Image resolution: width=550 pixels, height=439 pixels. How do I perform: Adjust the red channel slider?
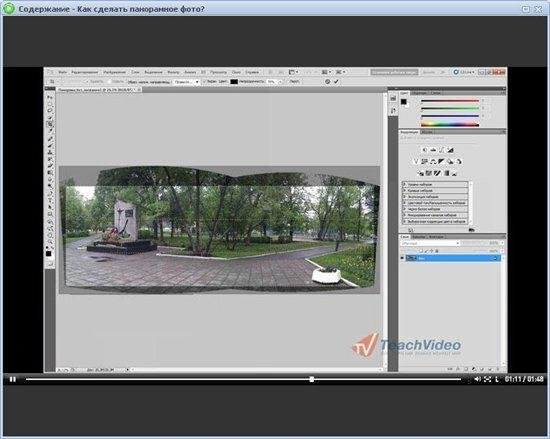pos(450,101)
